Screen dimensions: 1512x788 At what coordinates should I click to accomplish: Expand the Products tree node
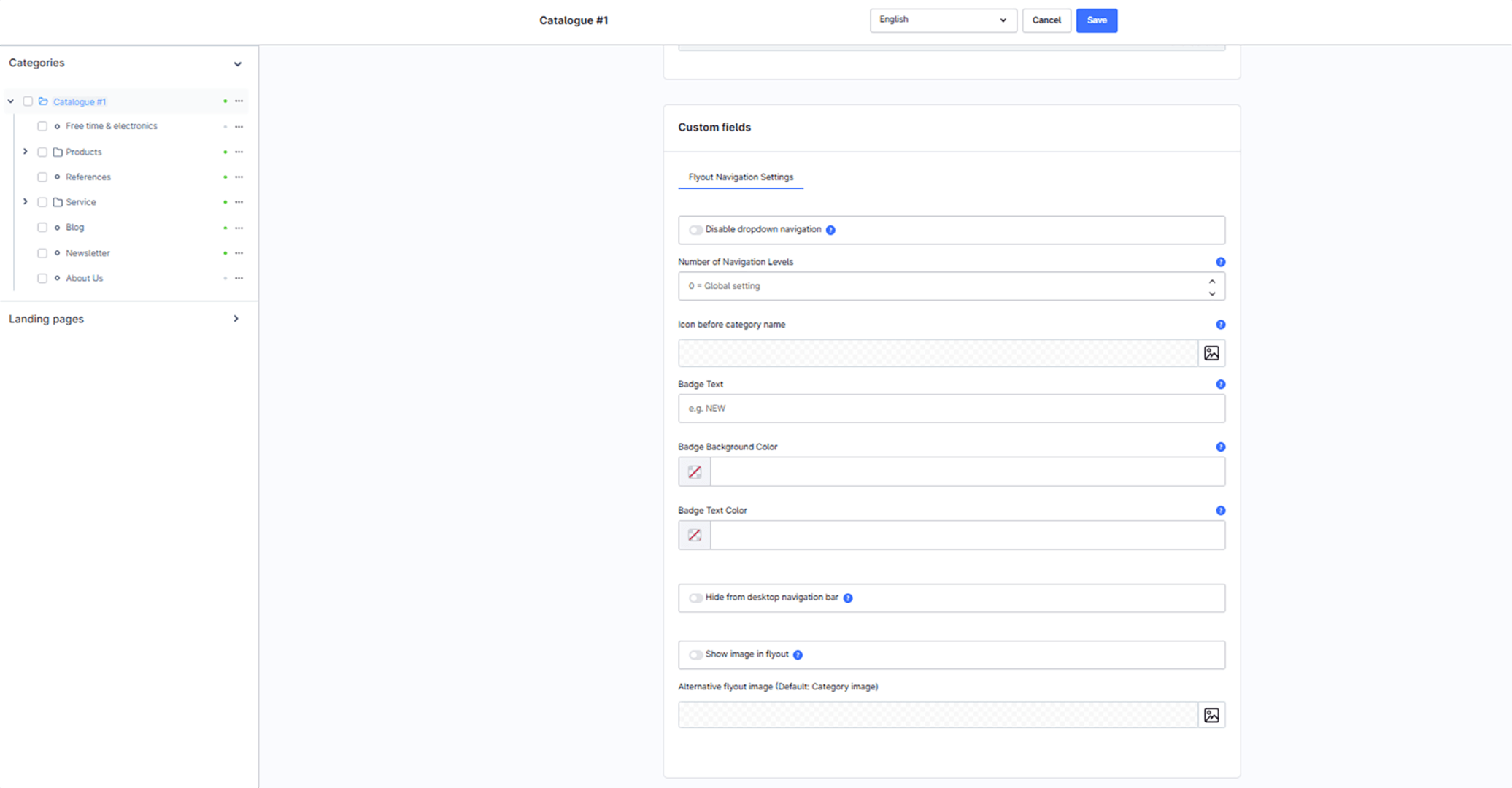click(x=26, y=152)
